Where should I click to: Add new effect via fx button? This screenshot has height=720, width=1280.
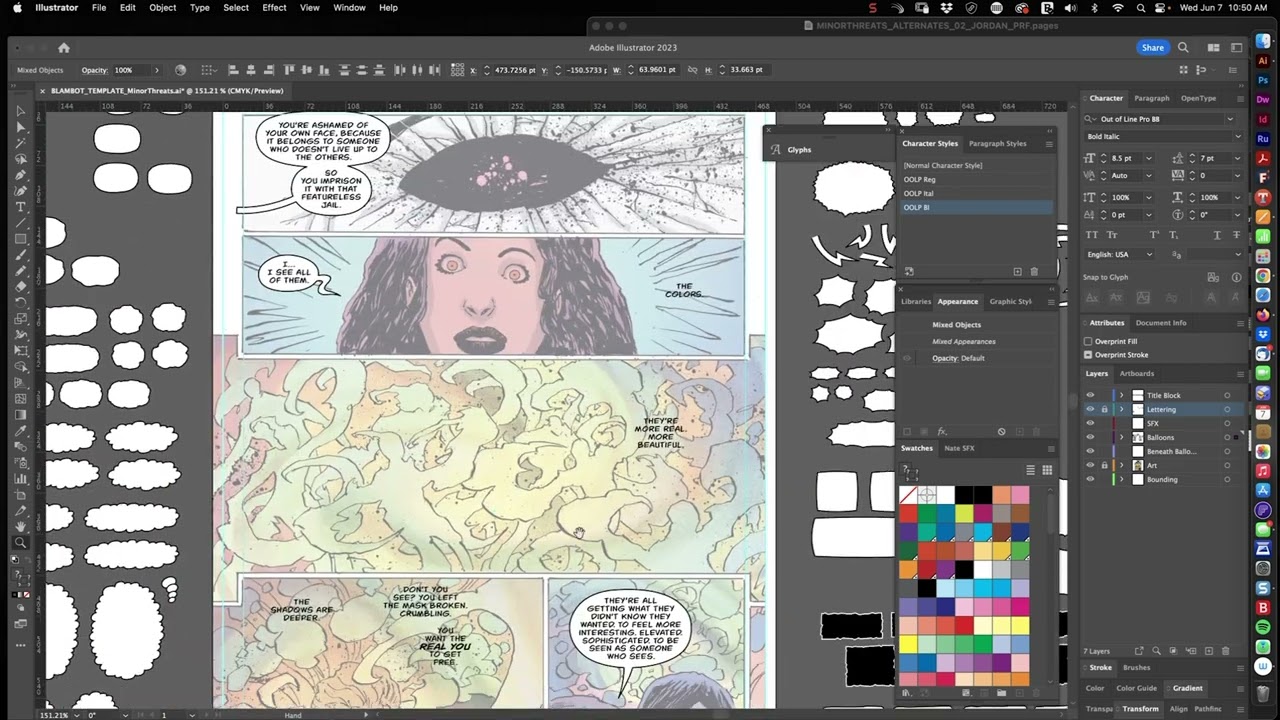coord(942,432)
